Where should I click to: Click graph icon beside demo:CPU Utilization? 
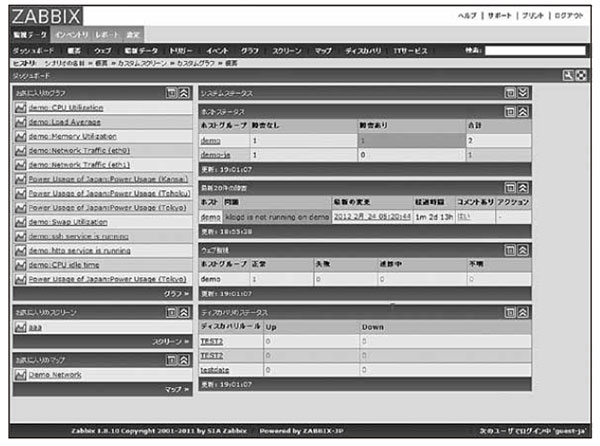pos(20,108)
